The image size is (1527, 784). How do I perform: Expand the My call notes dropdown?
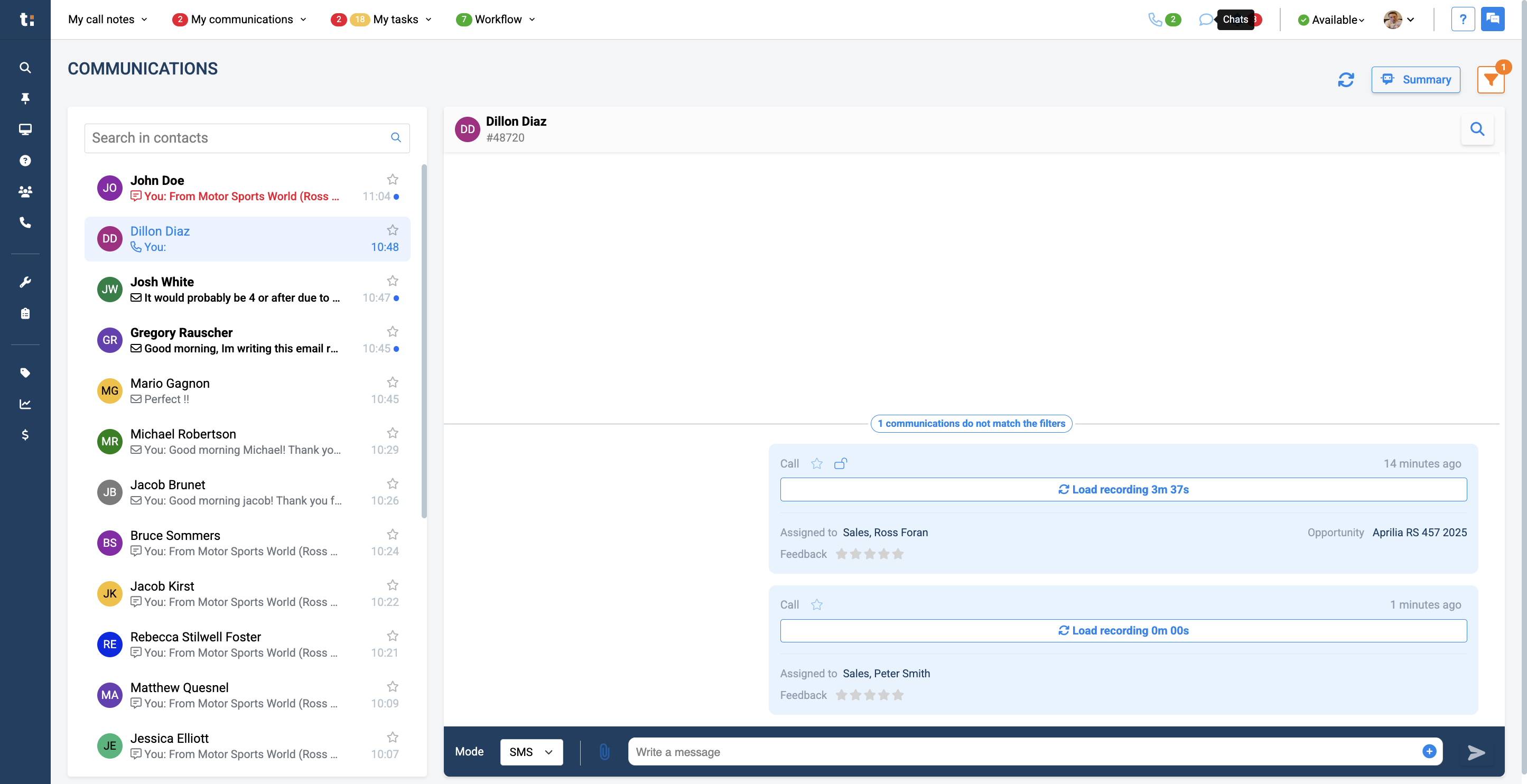click(108, 20)
